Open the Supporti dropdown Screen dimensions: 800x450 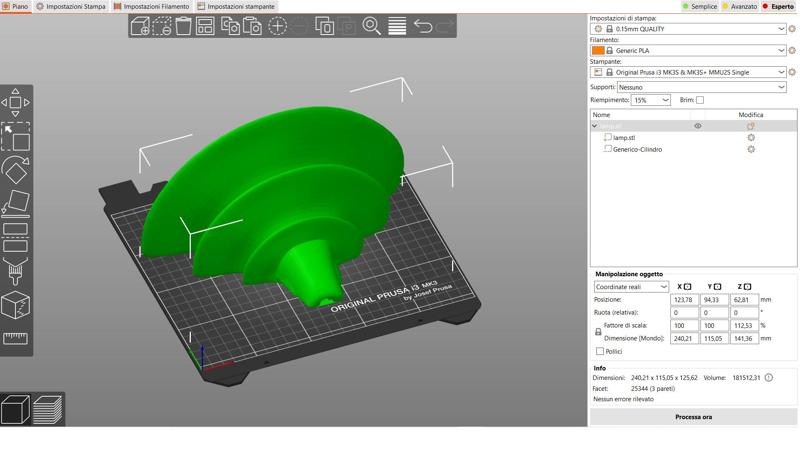[702, 87]
